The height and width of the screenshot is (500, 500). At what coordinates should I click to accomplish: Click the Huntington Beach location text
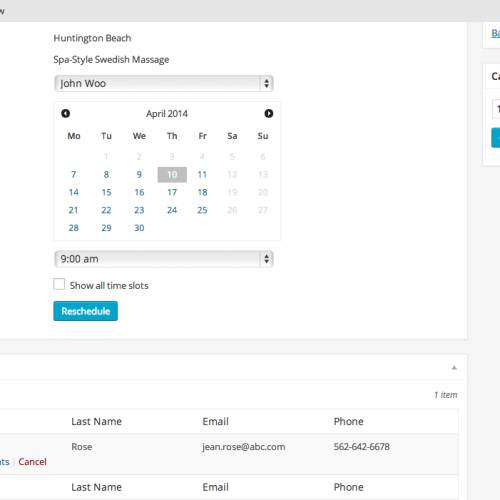[x=92, y=38]
